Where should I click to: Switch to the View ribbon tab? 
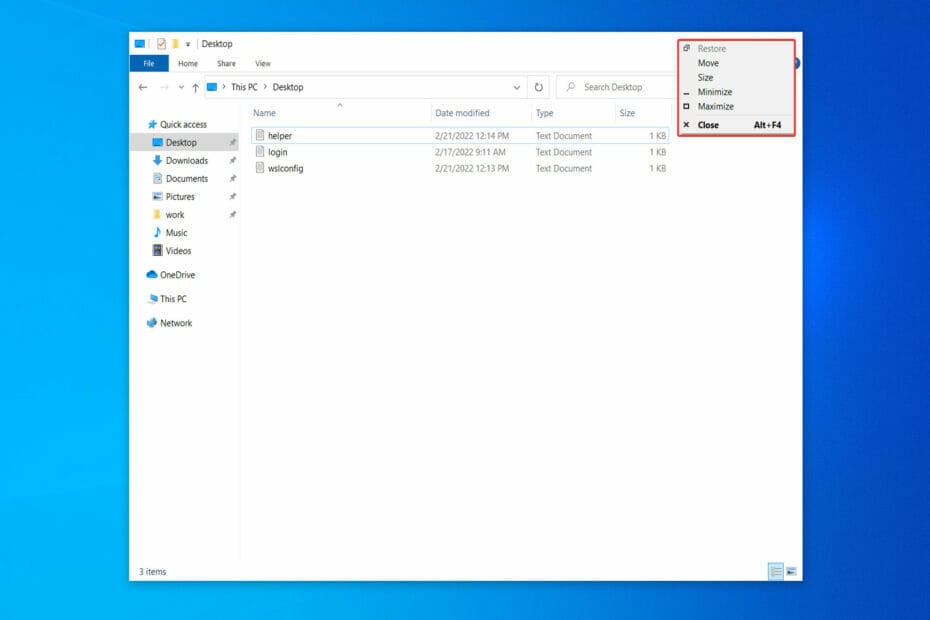[x=263, y=63]
